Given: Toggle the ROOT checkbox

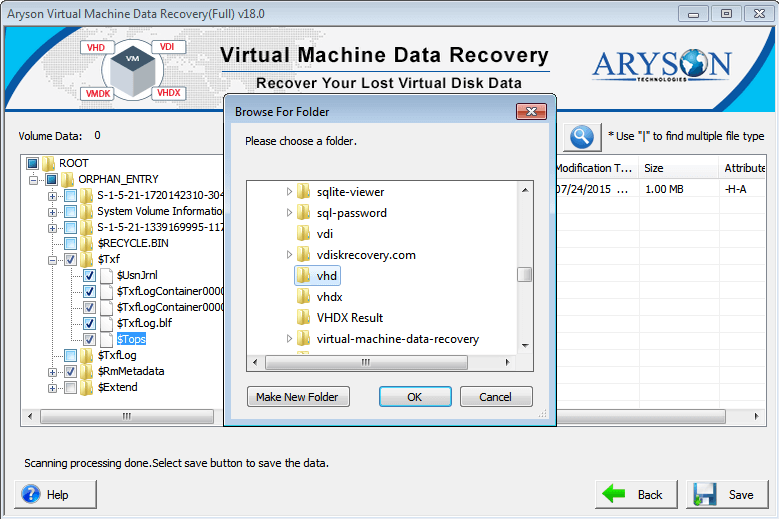Looking at the screenshot, I should 33,163.
